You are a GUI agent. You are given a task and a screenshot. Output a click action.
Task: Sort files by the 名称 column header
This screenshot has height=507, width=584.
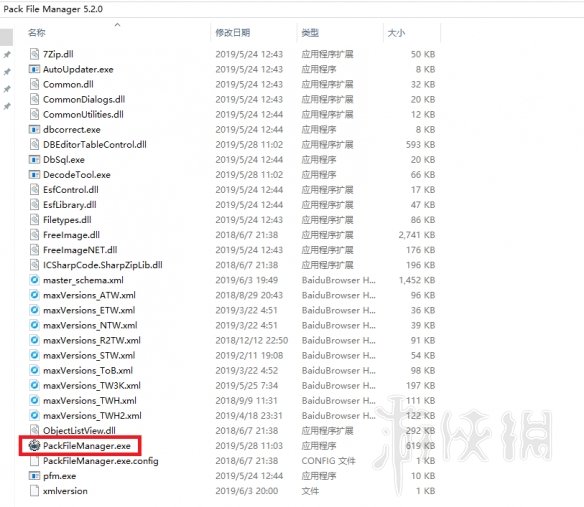click(36, 33)
